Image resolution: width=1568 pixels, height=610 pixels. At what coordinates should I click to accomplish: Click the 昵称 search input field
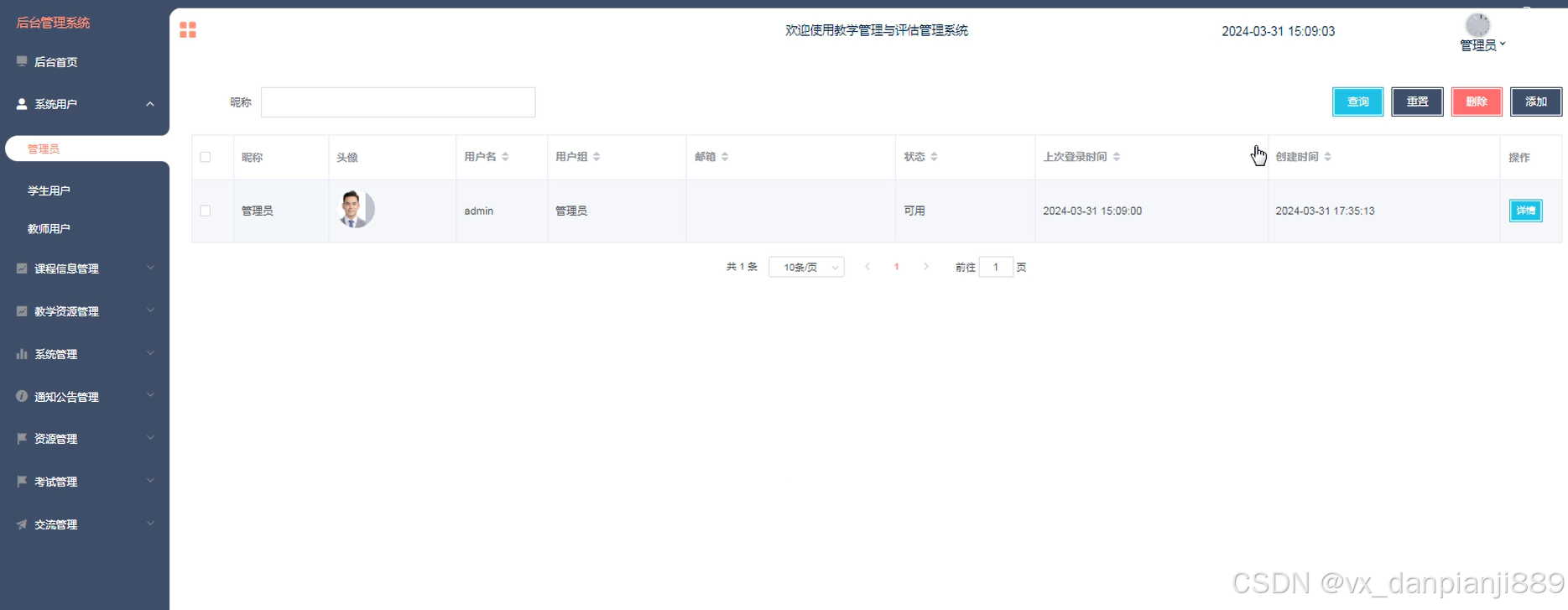click(398, 102)
